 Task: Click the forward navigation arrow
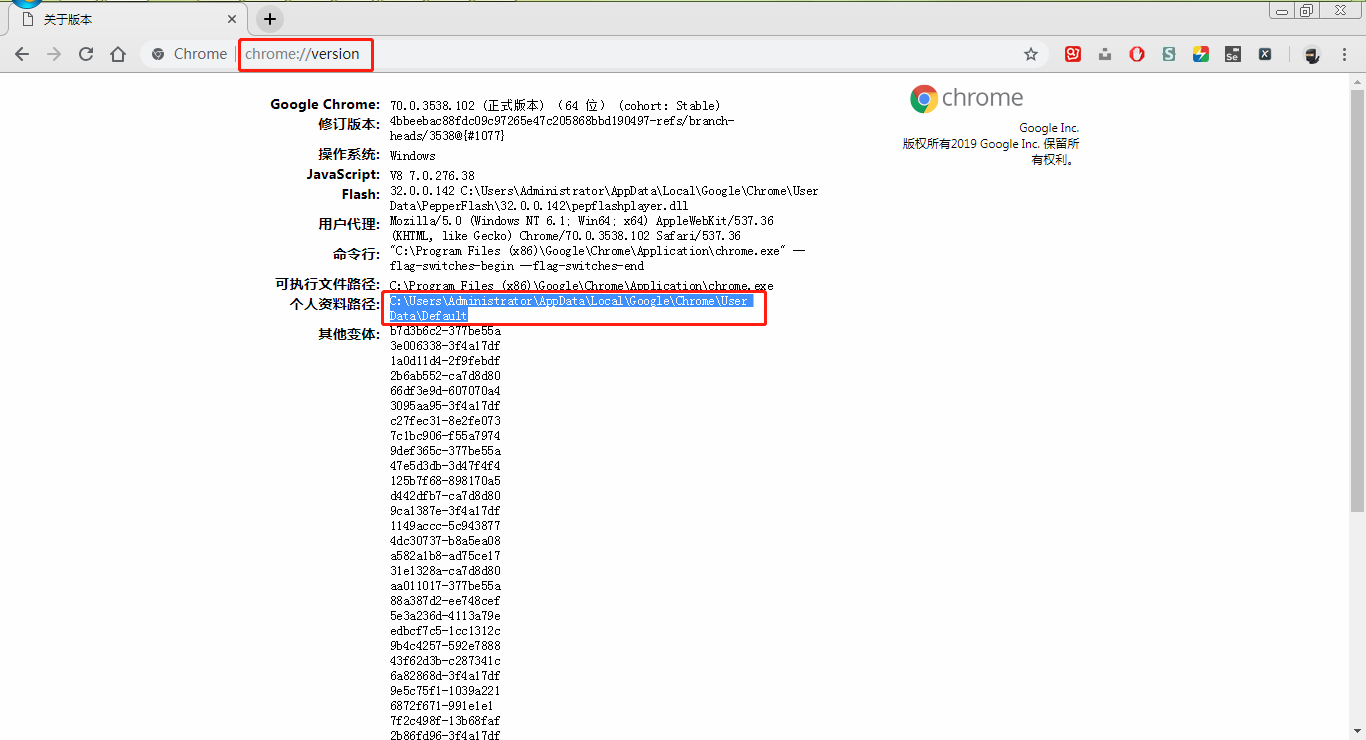[x=54, y=54]
